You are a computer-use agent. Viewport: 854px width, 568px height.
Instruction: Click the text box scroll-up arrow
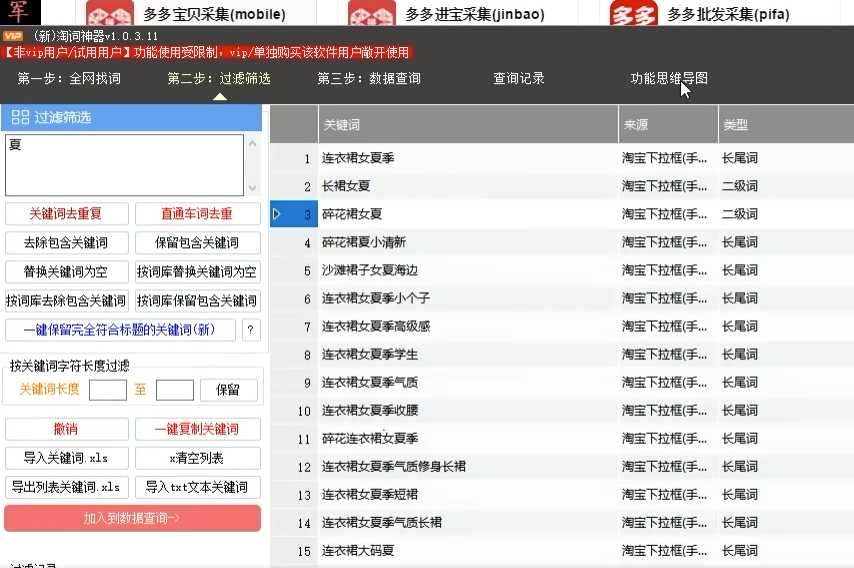[x=252, y=144]
